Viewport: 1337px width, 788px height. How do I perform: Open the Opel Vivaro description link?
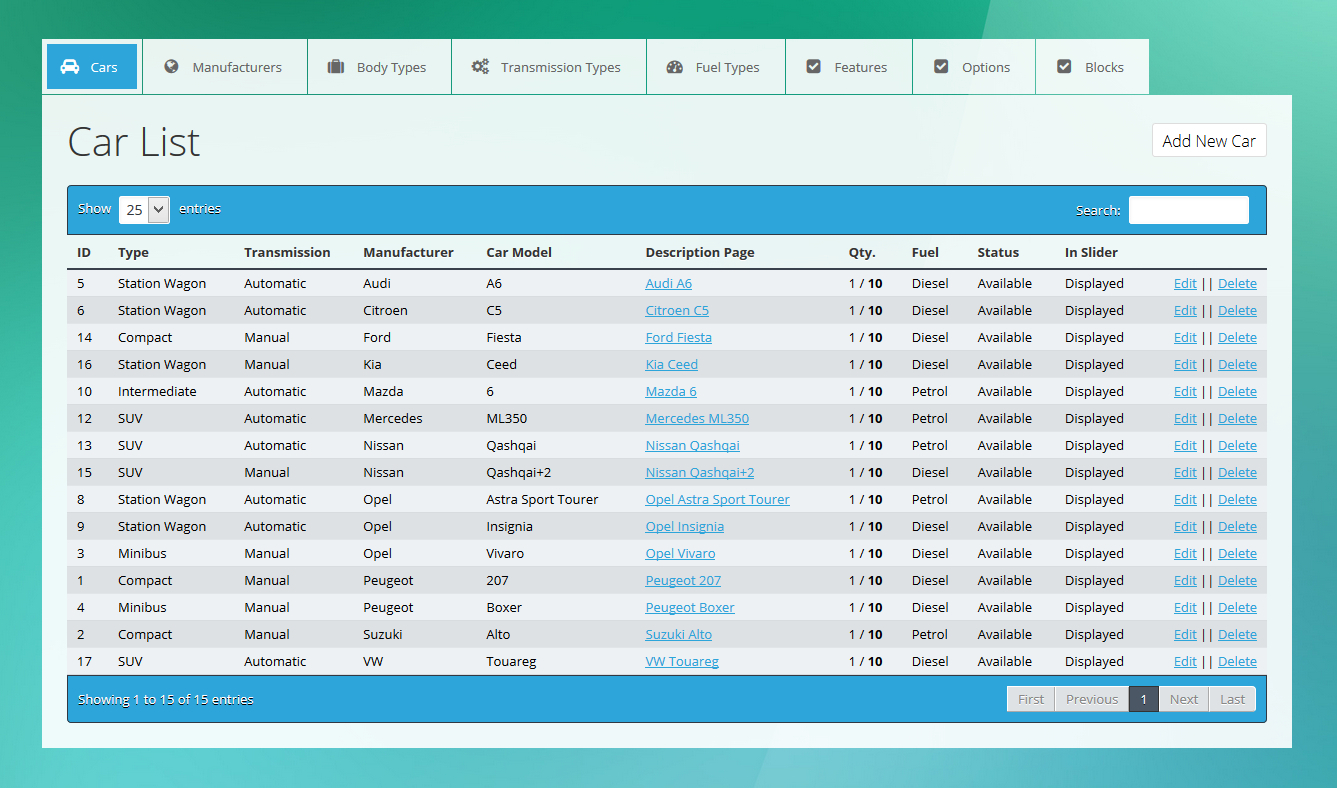[681, 553]
